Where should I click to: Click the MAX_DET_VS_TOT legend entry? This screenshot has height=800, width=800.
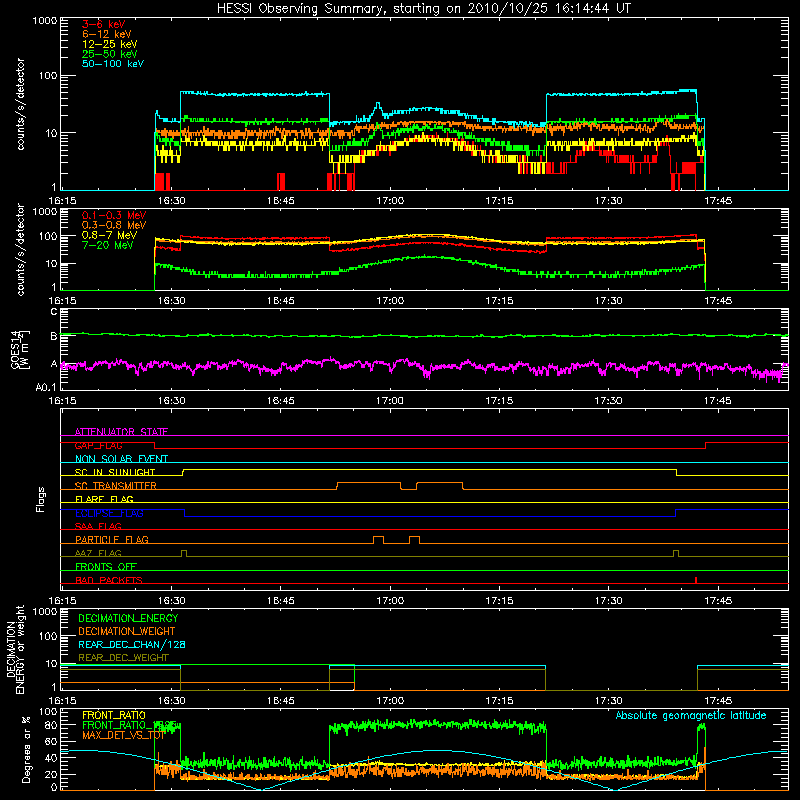[123, 735]
